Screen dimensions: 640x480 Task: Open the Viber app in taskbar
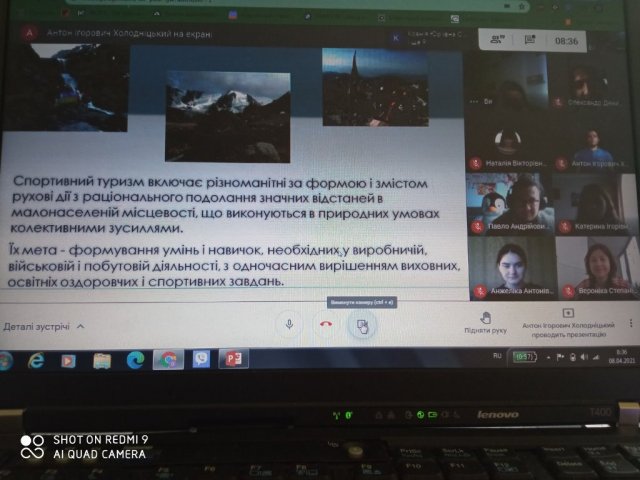coord(200,359)
